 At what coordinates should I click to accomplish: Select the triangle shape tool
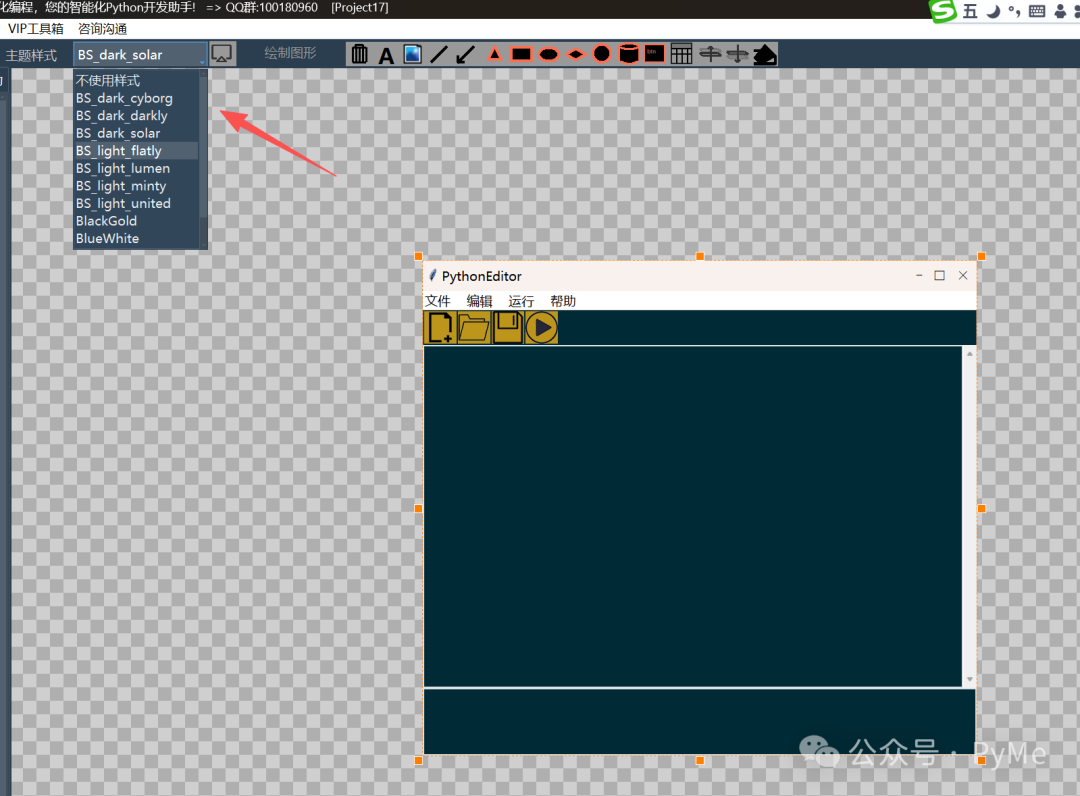click(495, 54)
